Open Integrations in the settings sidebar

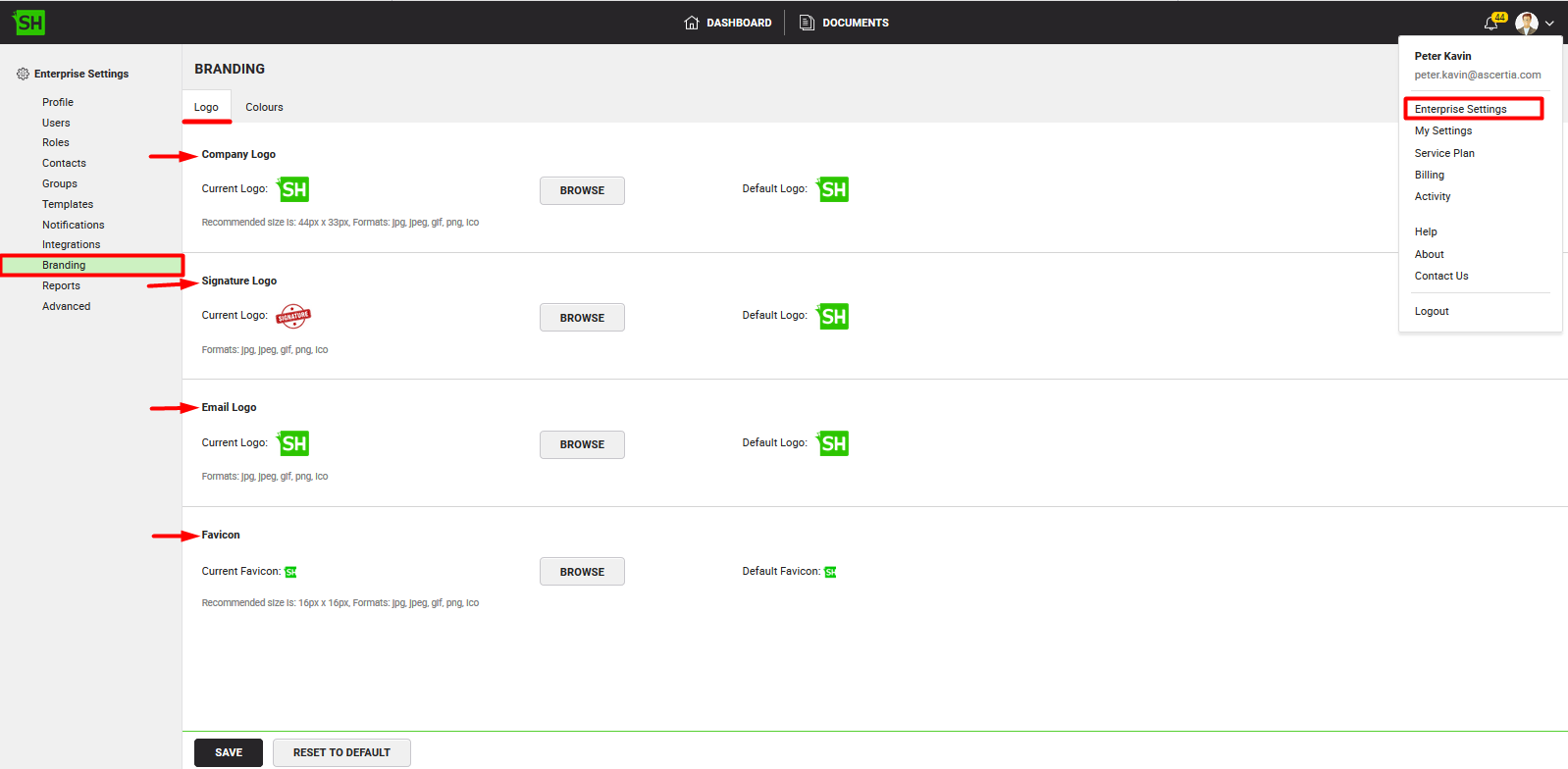click(x=71, y=244)
